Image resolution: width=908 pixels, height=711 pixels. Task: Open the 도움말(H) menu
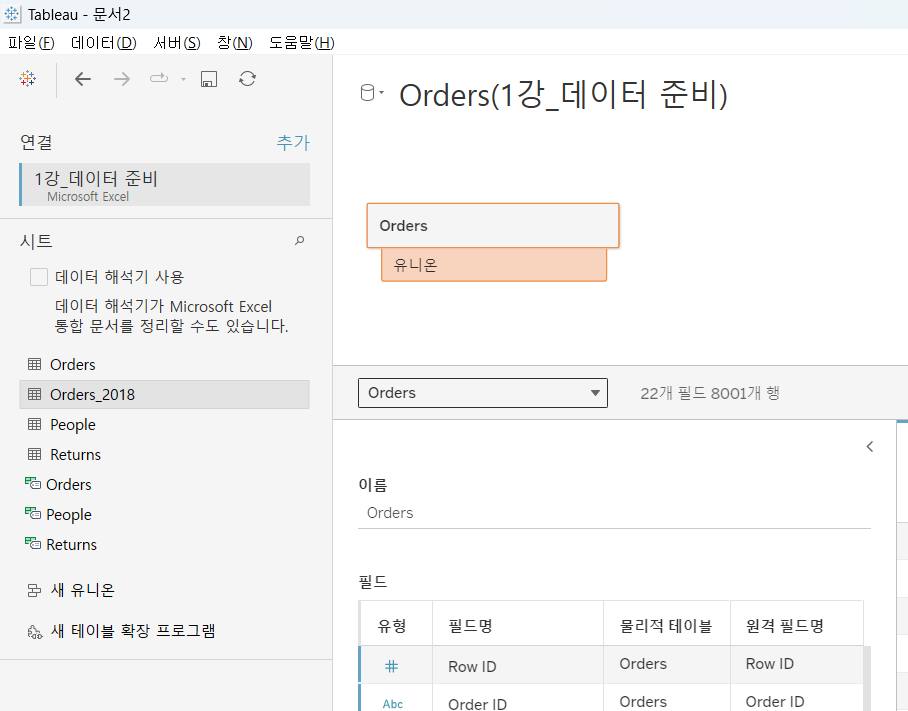[x=302, y=43]
